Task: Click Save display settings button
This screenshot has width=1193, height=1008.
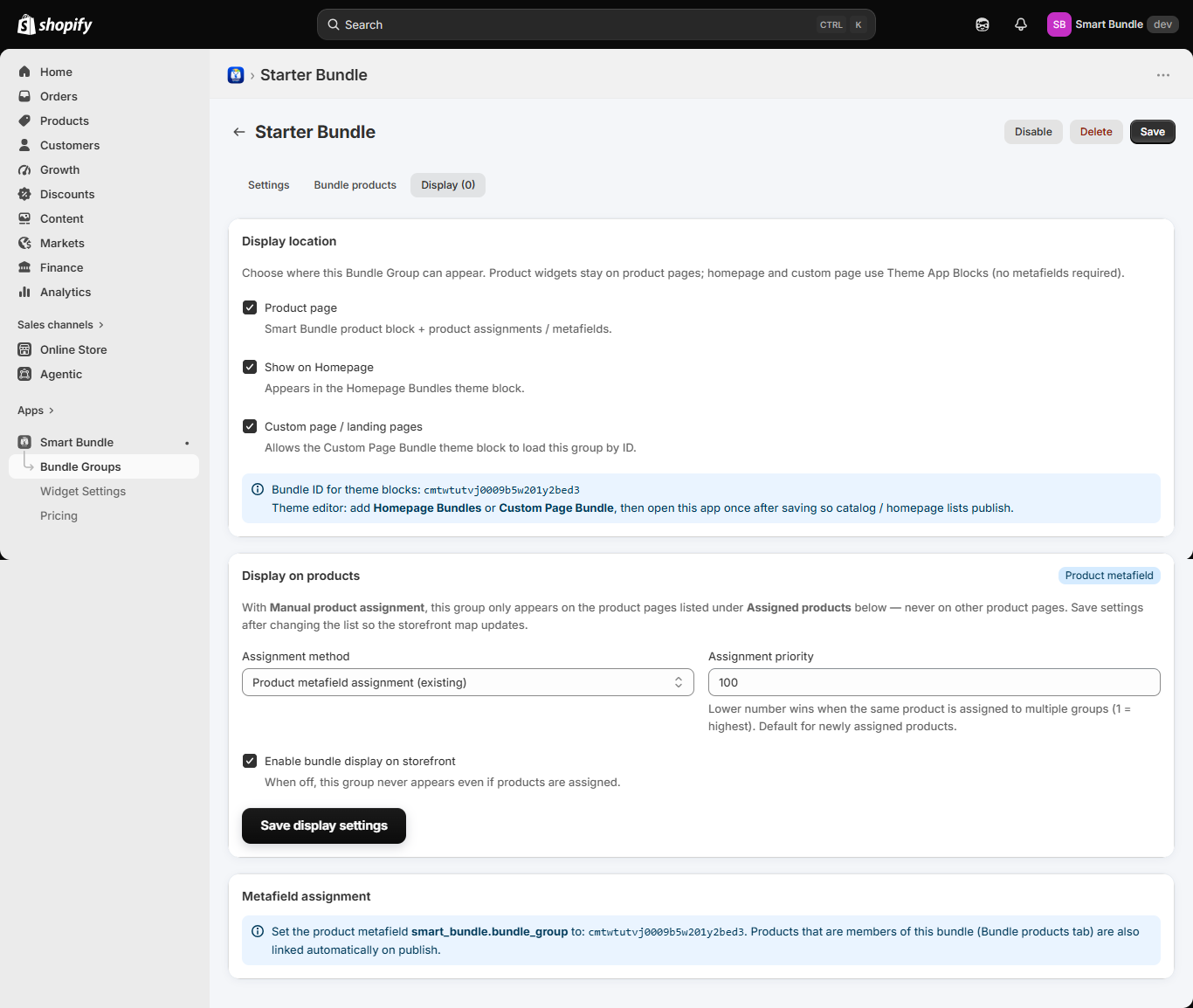Action: click(x=324, y=825)
